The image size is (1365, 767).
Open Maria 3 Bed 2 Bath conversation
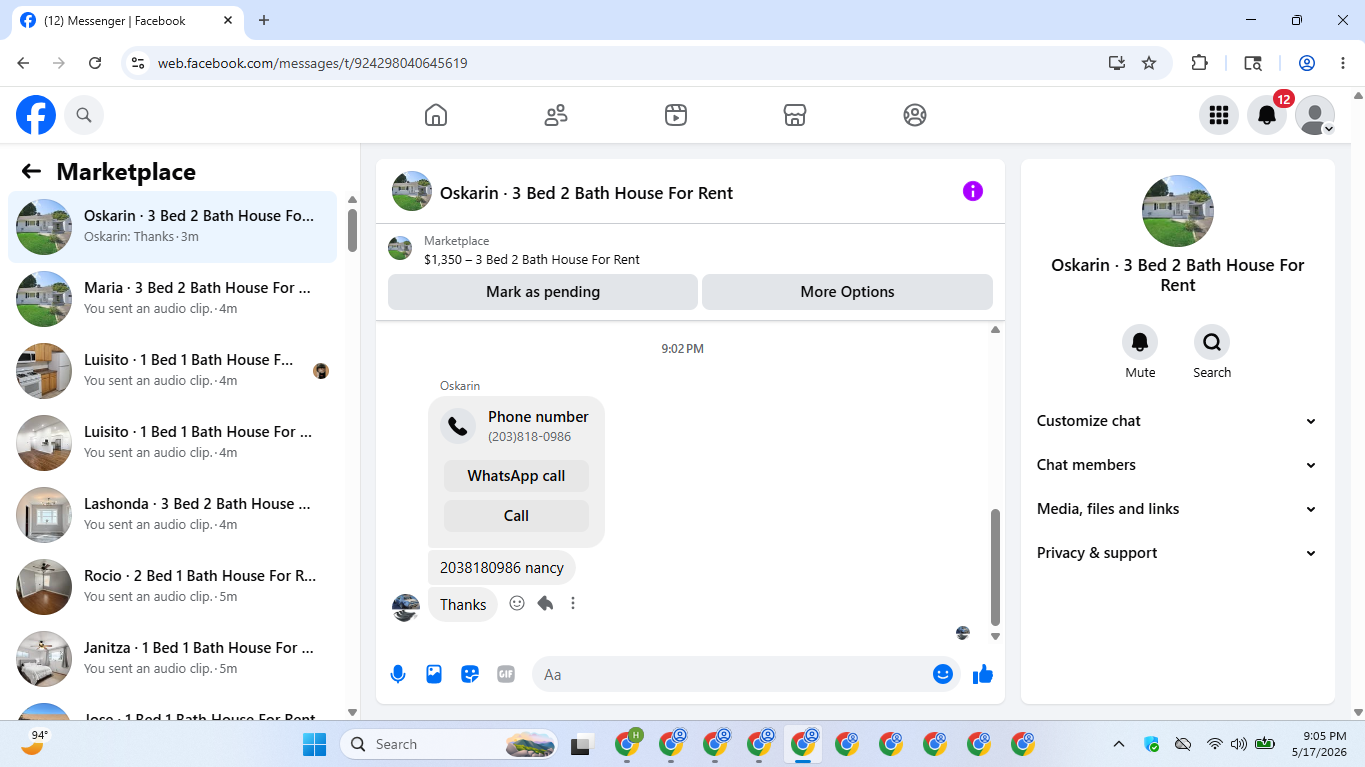[x=173, y=299]
